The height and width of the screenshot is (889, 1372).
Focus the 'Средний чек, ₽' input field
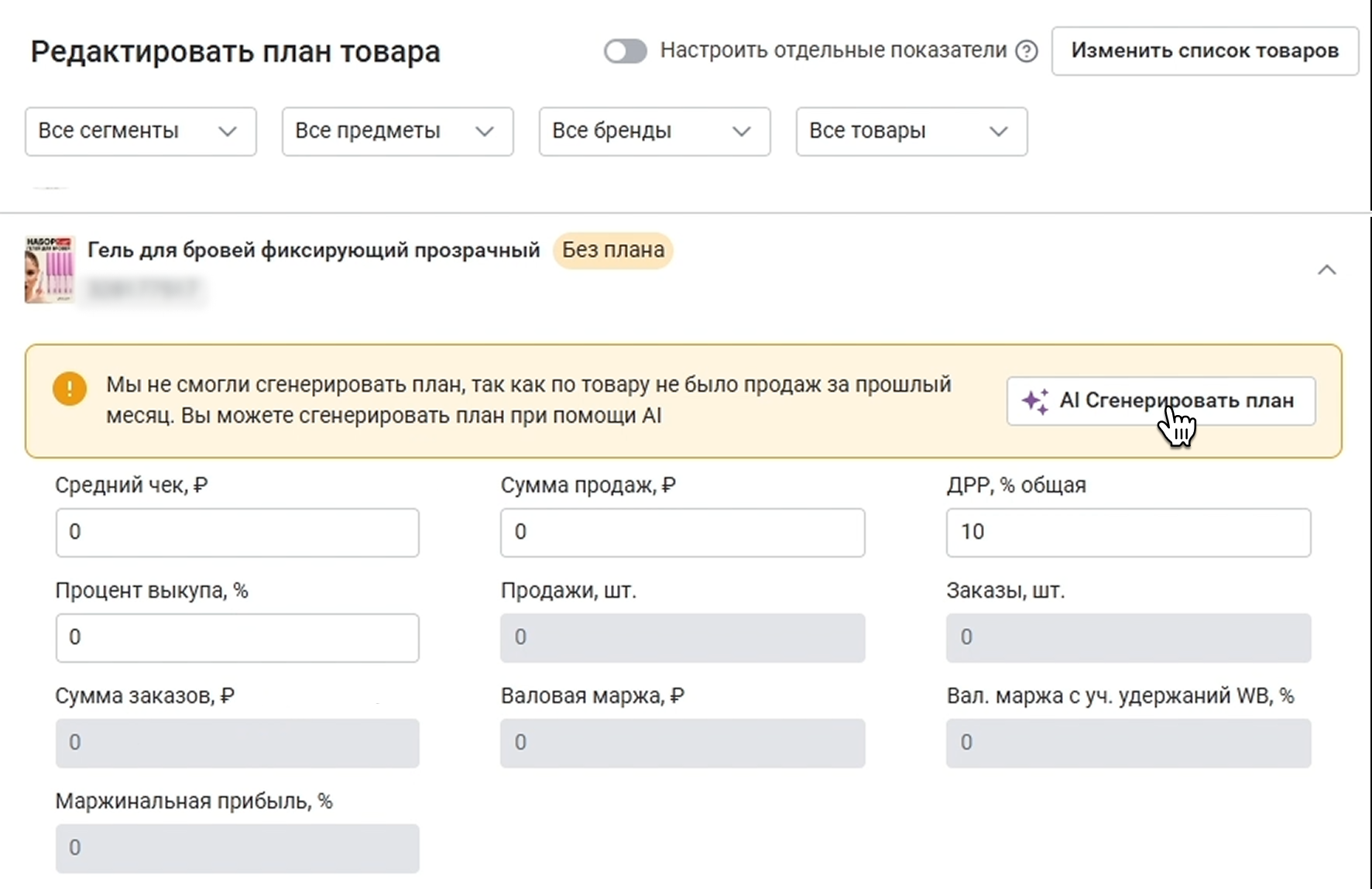pos(237,533)
